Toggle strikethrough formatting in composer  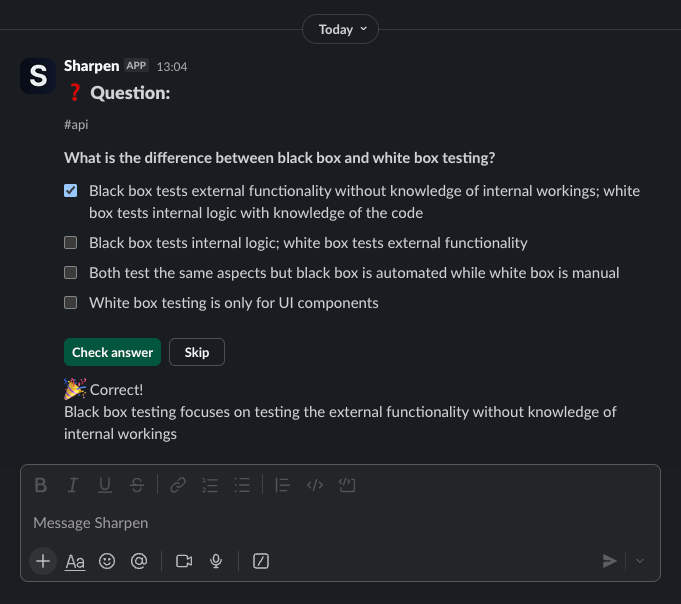(137, 485)
